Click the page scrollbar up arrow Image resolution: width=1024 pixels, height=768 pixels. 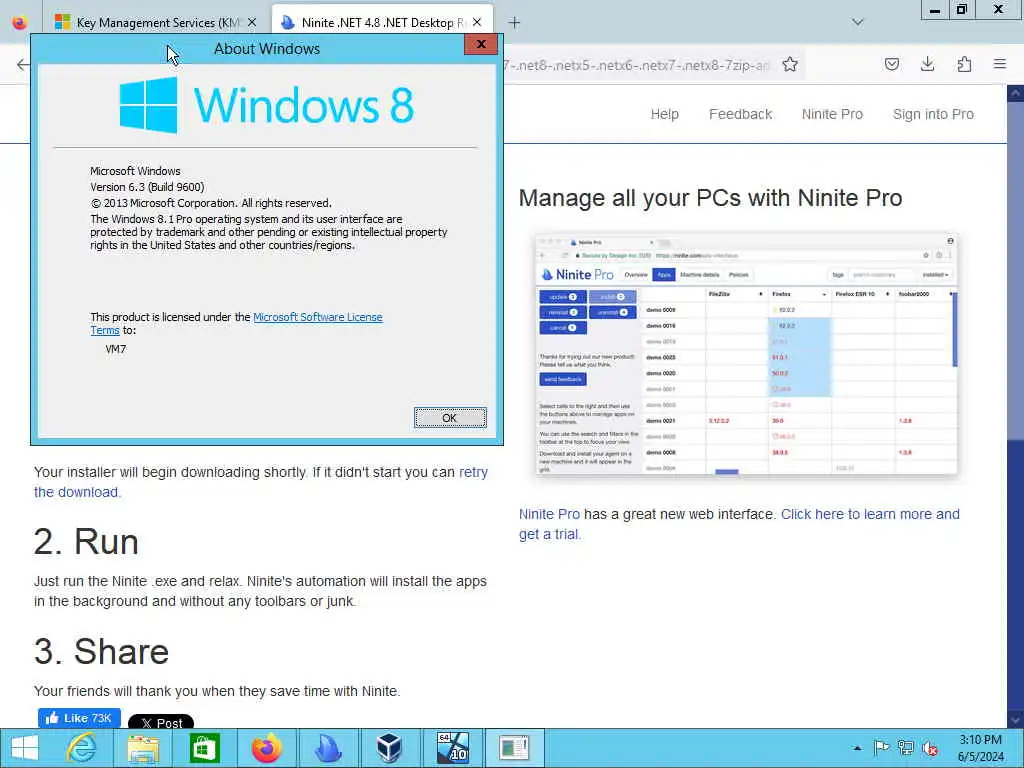tap(1016, 93)
